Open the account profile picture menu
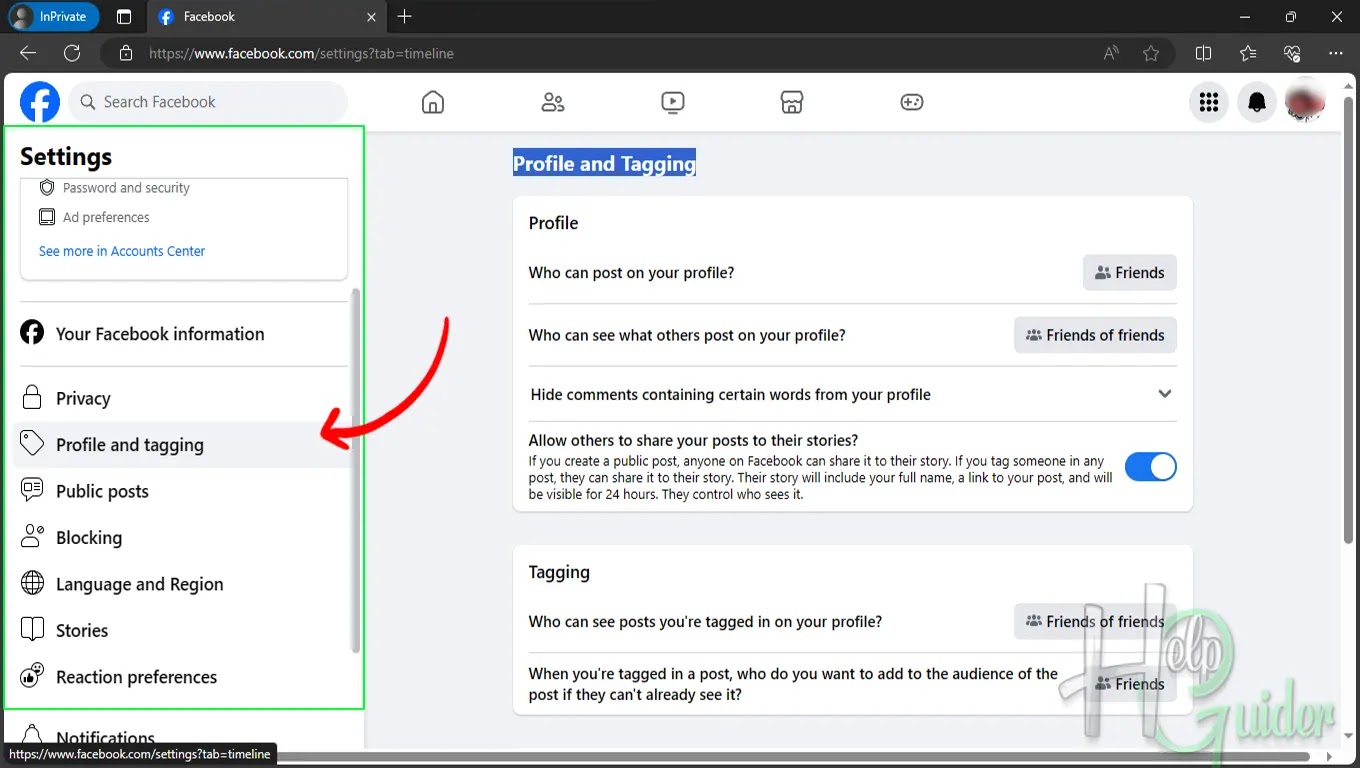Screen dimensions: 1360x768 (x=1305, y=102)
